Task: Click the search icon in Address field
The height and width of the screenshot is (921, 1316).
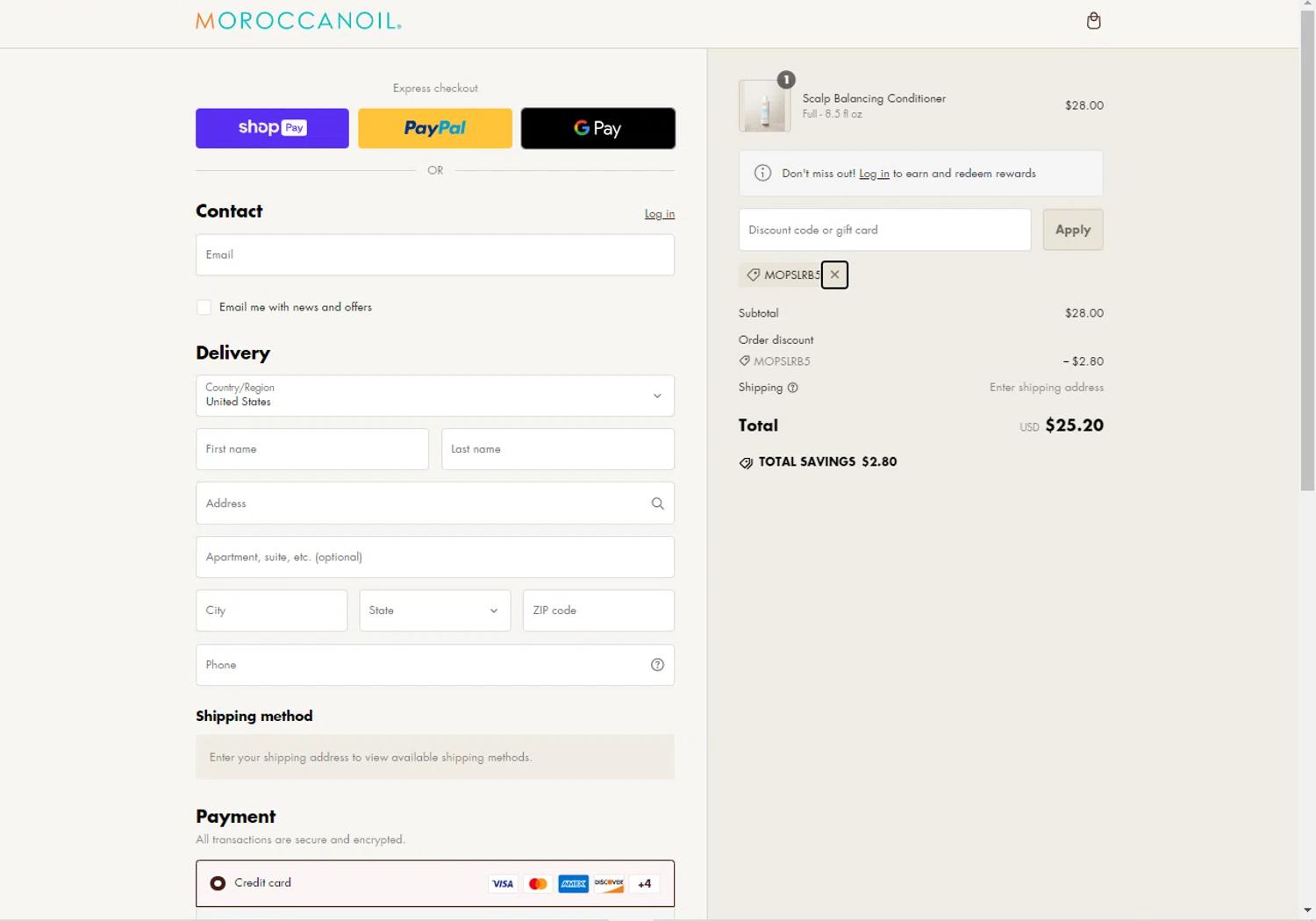Action: pyautogui.click(x=657, y=503)
